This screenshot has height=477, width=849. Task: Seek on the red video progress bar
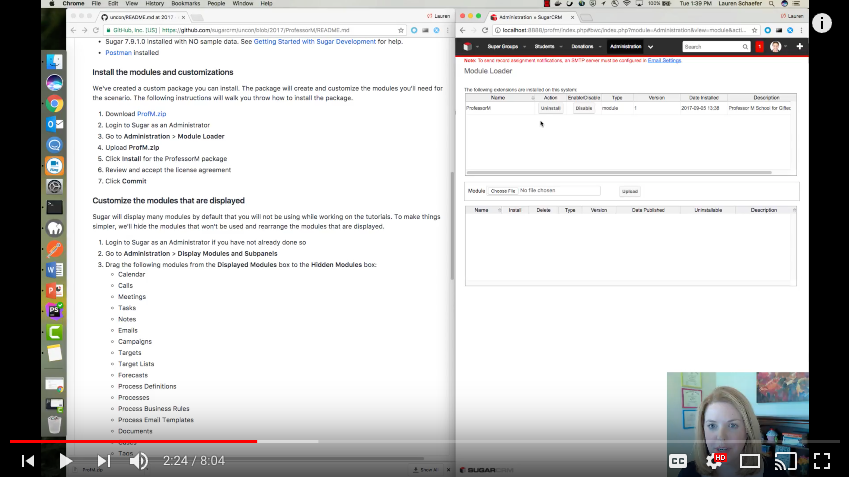click(133, 441)
